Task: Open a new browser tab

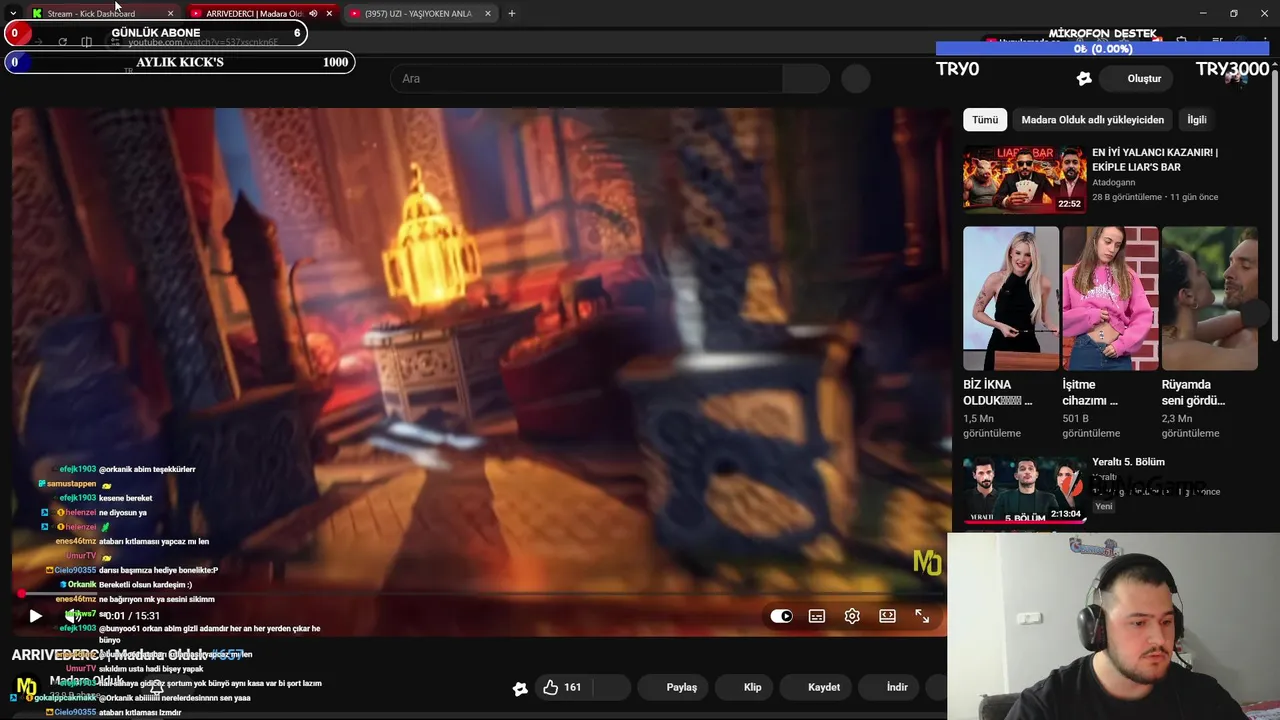Action: tap(511, 13)
